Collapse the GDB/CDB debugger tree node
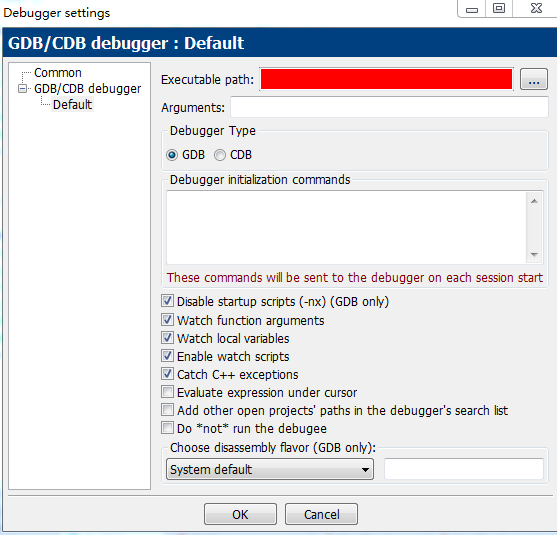The width and height of the screenshot is (557, 535). point(22,88)
